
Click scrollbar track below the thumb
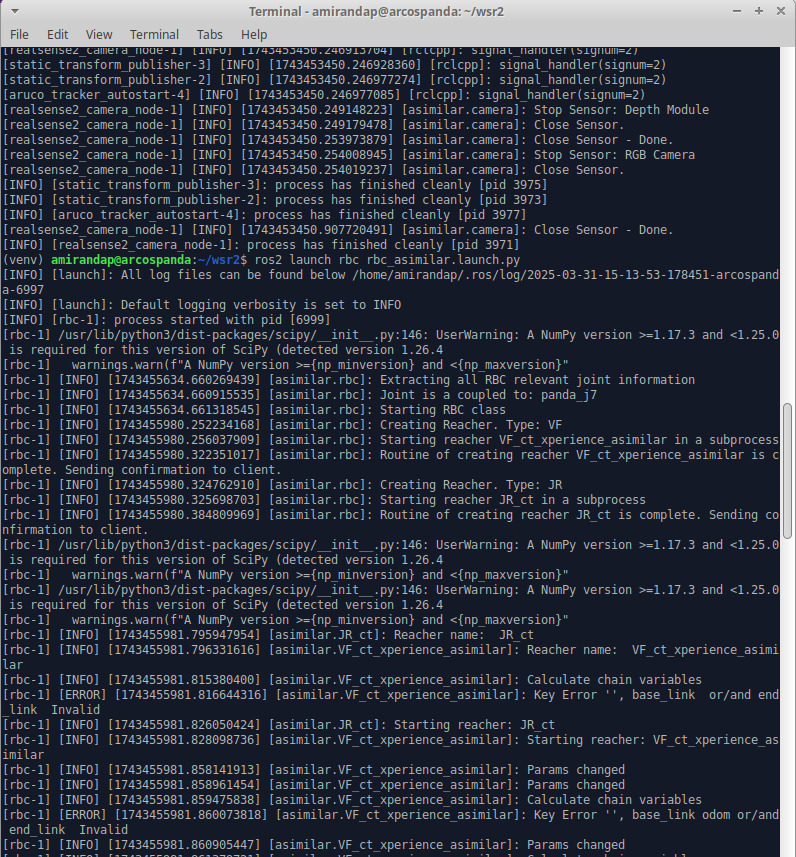coord(789,700)
